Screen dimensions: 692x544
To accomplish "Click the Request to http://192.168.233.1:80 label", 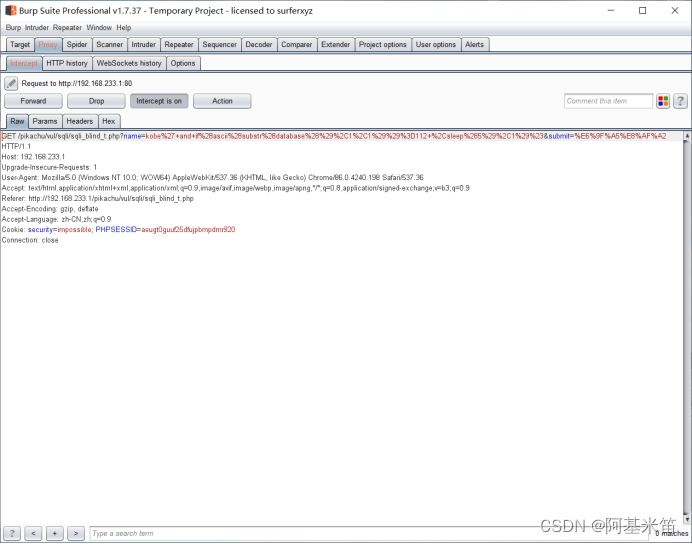I will pos(77,83).
